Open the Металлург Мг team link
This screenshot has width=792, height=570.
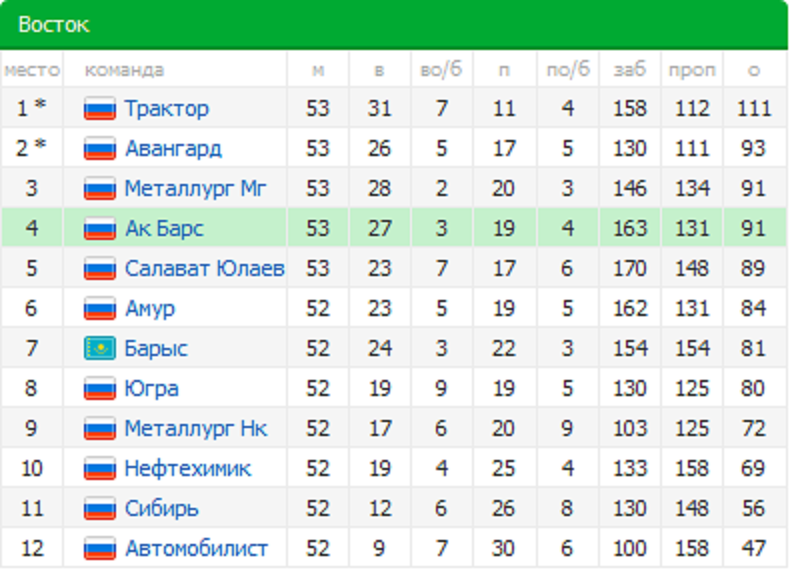tap(195, 189)
